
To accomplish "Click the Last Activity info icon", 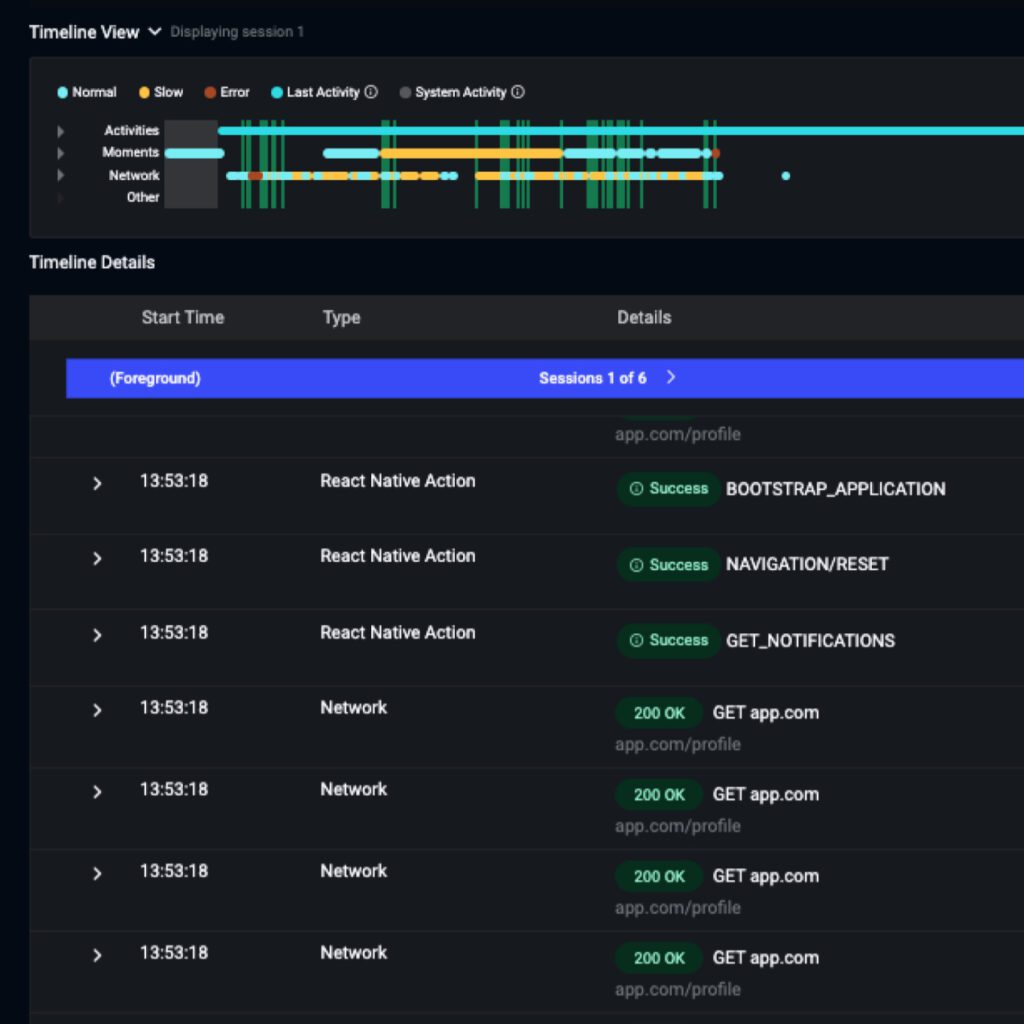I will point(371,92).
